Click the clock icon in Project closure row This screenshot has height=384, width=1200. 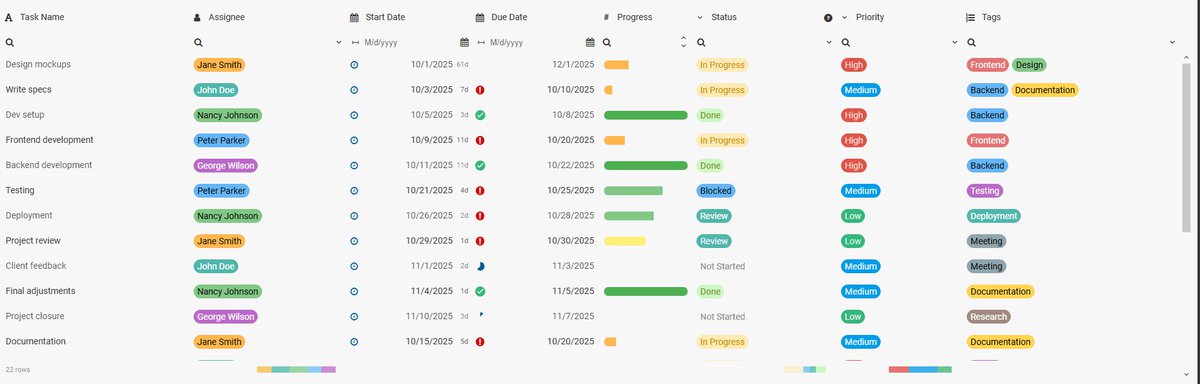click(354, 316)
